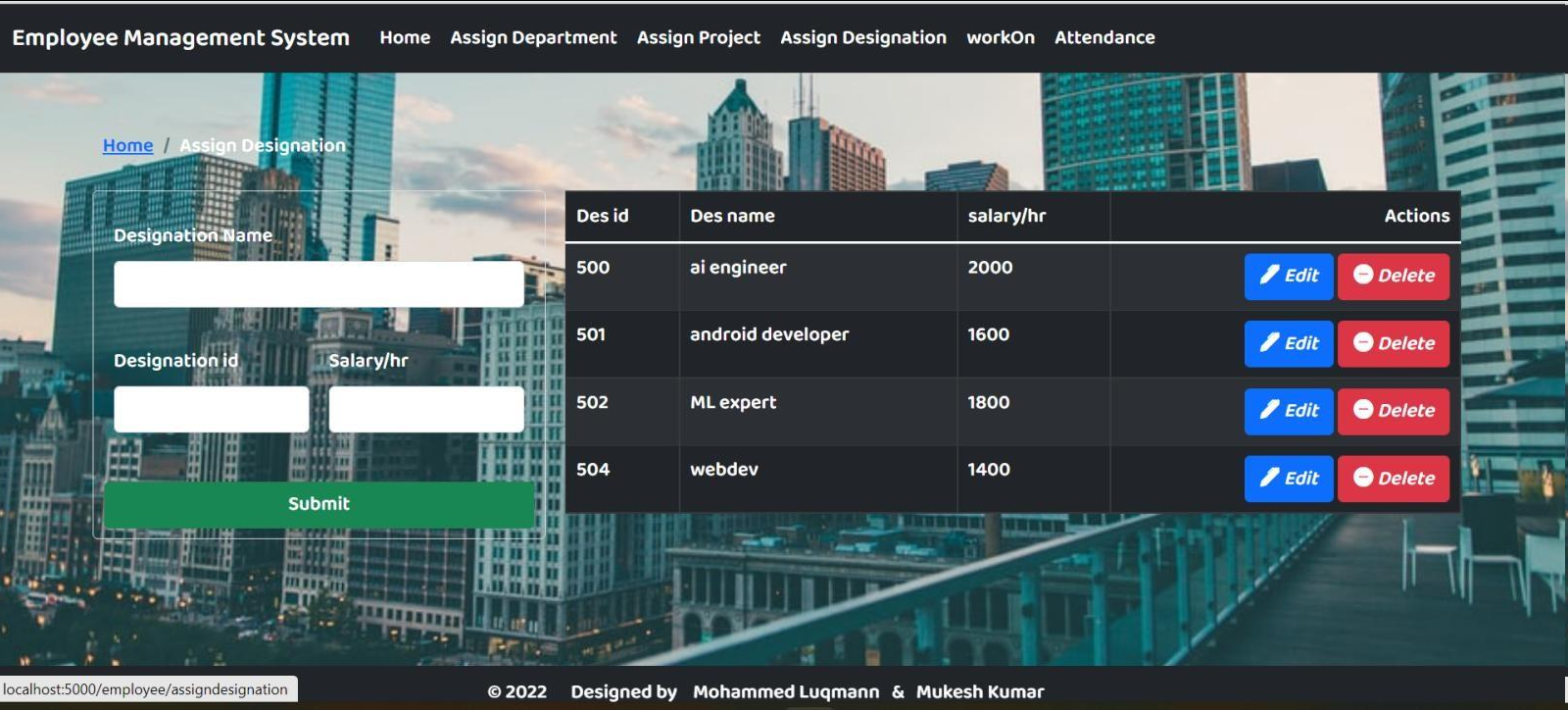Navigate to Attendance page

pos(1104,37)
